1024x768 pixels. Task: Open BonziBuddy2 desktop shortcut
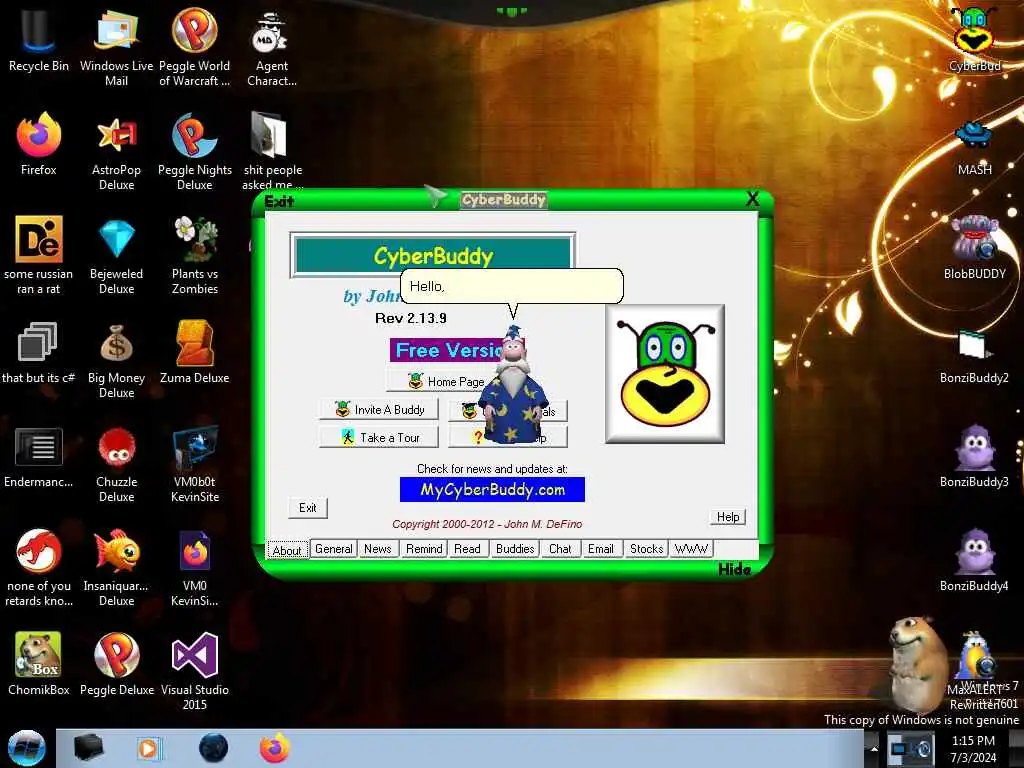974,356
